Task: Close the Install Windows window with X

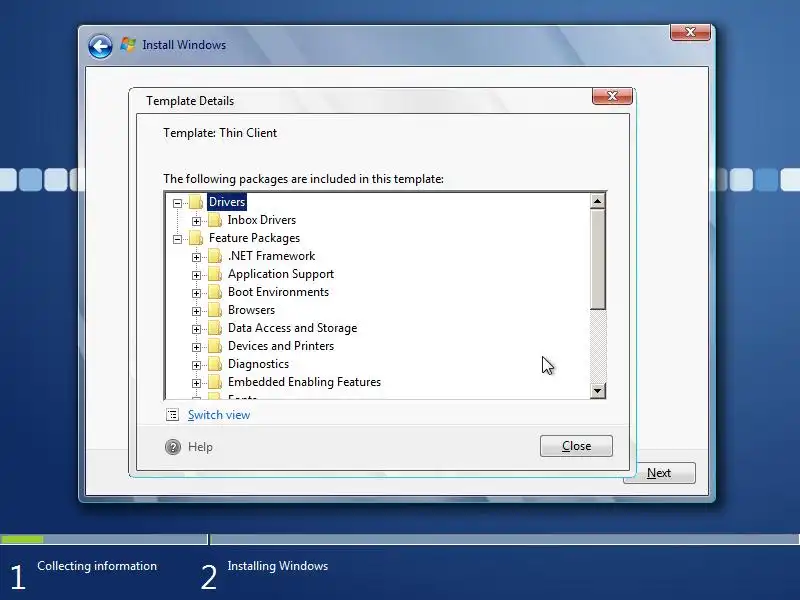Action: pyautogui.click(x=690, y=32)
